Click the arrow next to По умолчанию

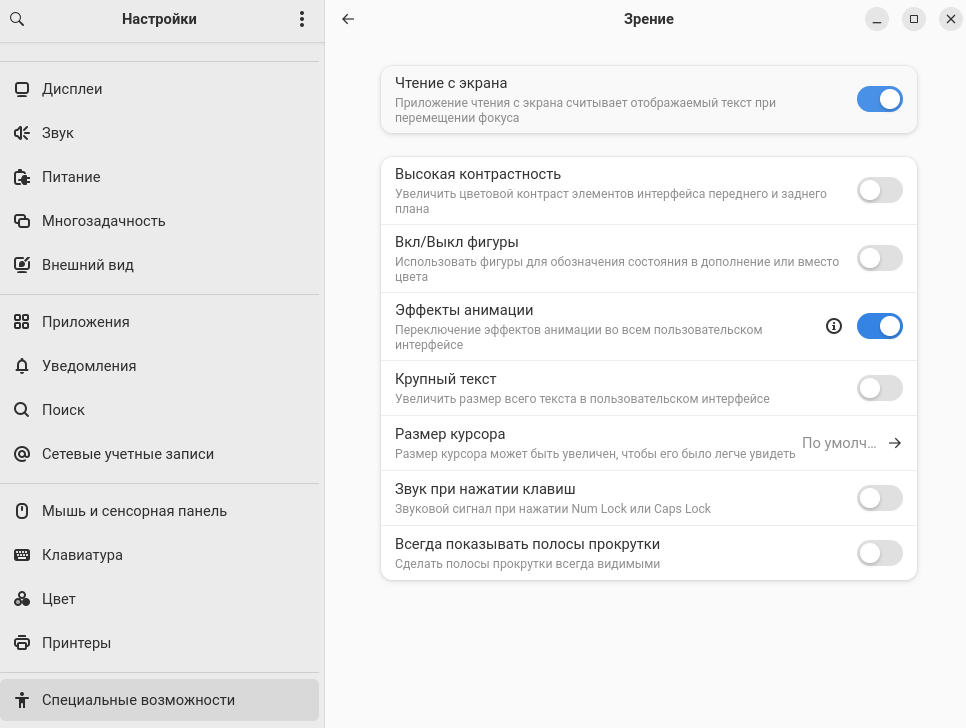(895, 443)
